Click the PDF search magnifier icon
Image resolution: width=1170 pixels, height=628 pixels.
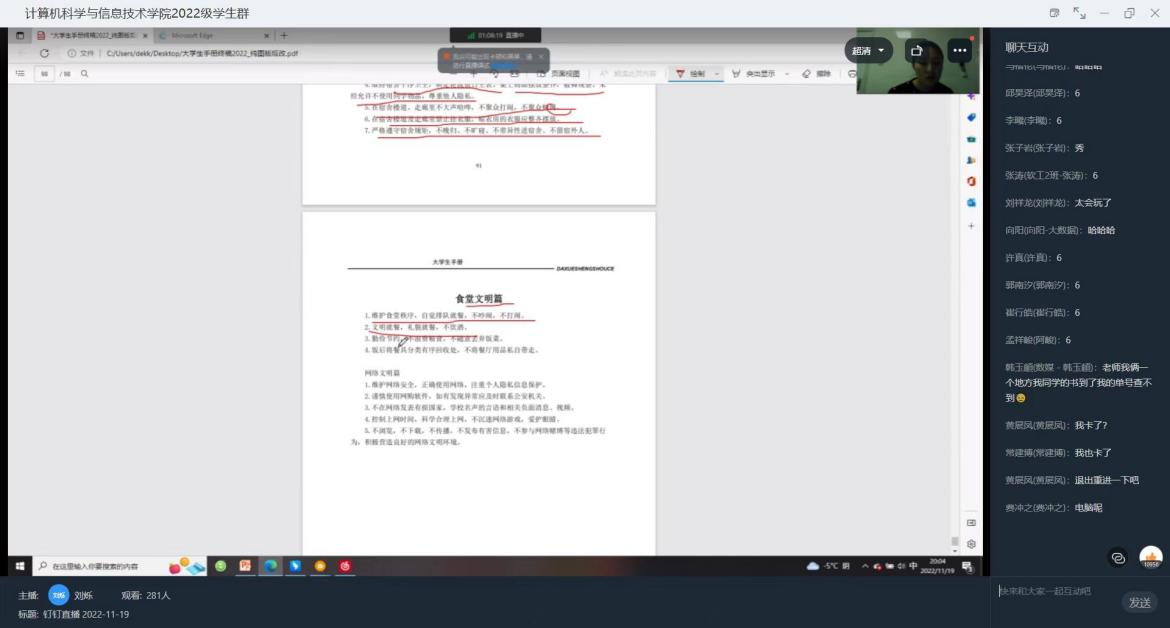tap(85, 74)
